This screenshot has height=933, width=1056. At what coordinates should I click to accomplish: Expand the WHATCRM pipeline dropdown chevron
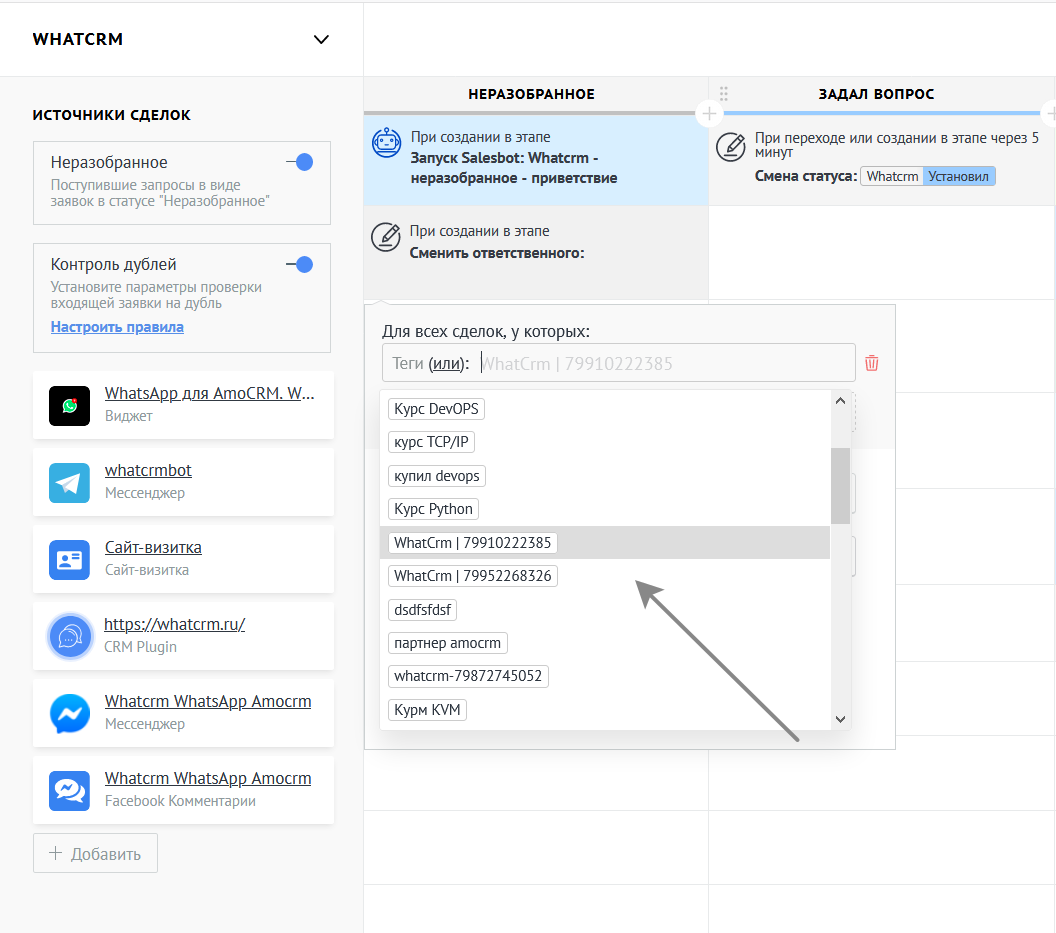coord(321,40)
